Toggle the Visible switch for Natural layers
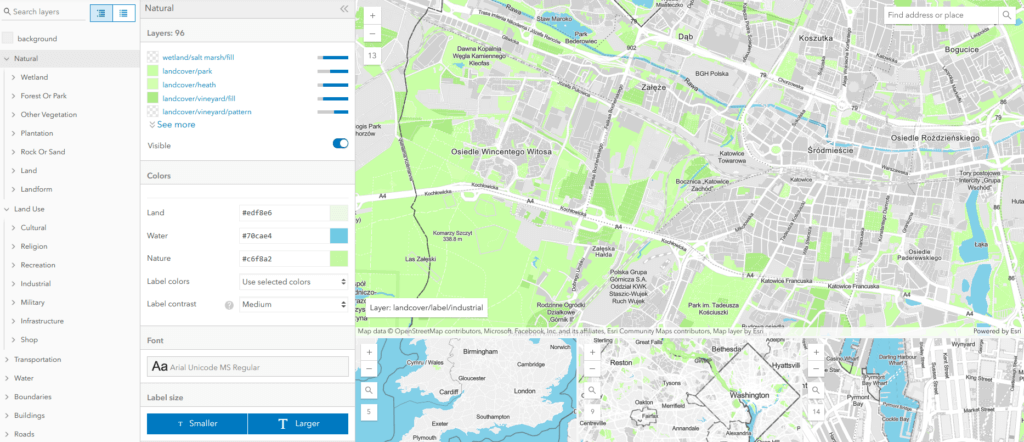 pyautogui.click(x=340, y=144)
